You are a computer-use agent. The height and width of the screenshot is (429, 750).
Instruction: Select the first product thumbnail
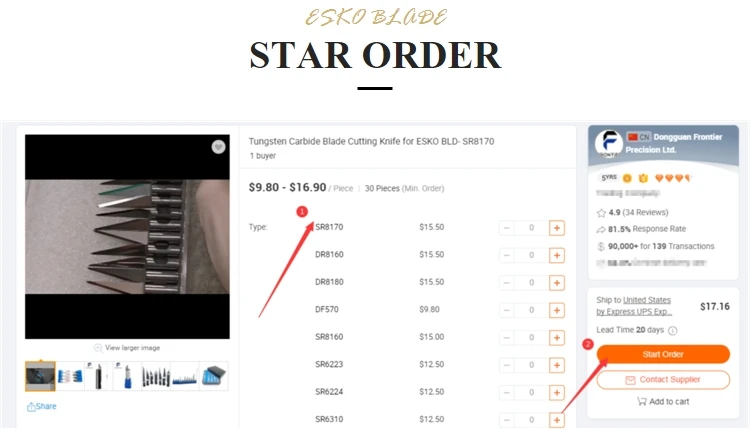[40, 376]
